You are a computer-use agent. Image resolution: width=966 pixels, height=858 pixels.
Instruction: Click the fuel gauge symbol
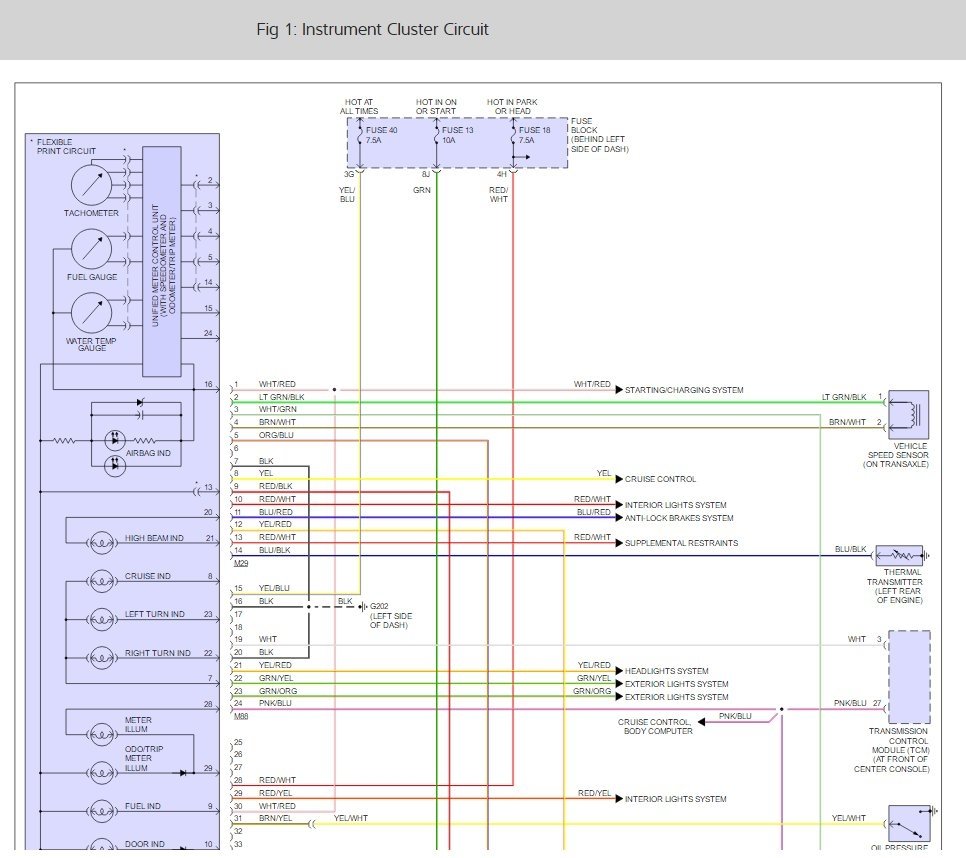tap(91, 249)
